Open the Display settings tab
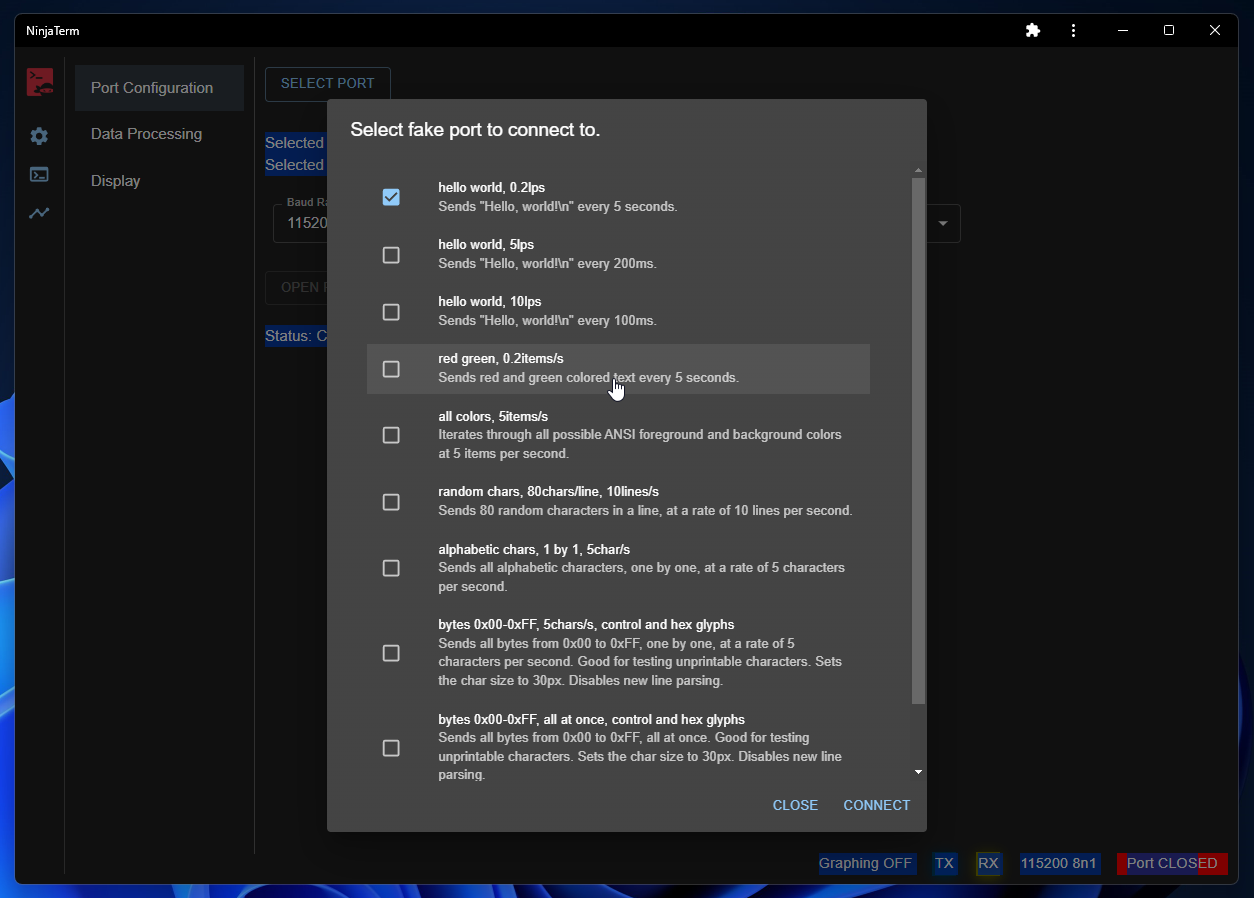This screenshot has width=1254, height=898. pyautogui.click(x=116, y=181)
